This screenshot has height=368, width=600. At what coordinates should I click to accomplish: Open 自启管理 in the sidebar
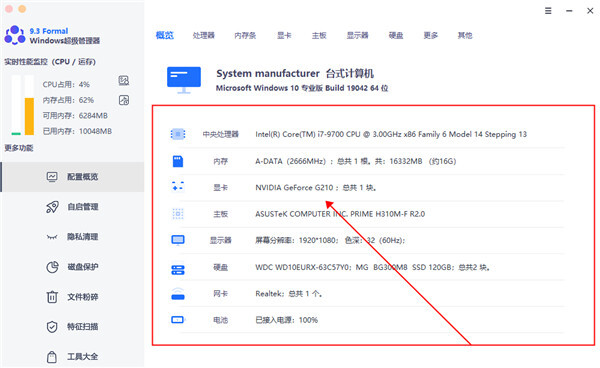(73, 207)
